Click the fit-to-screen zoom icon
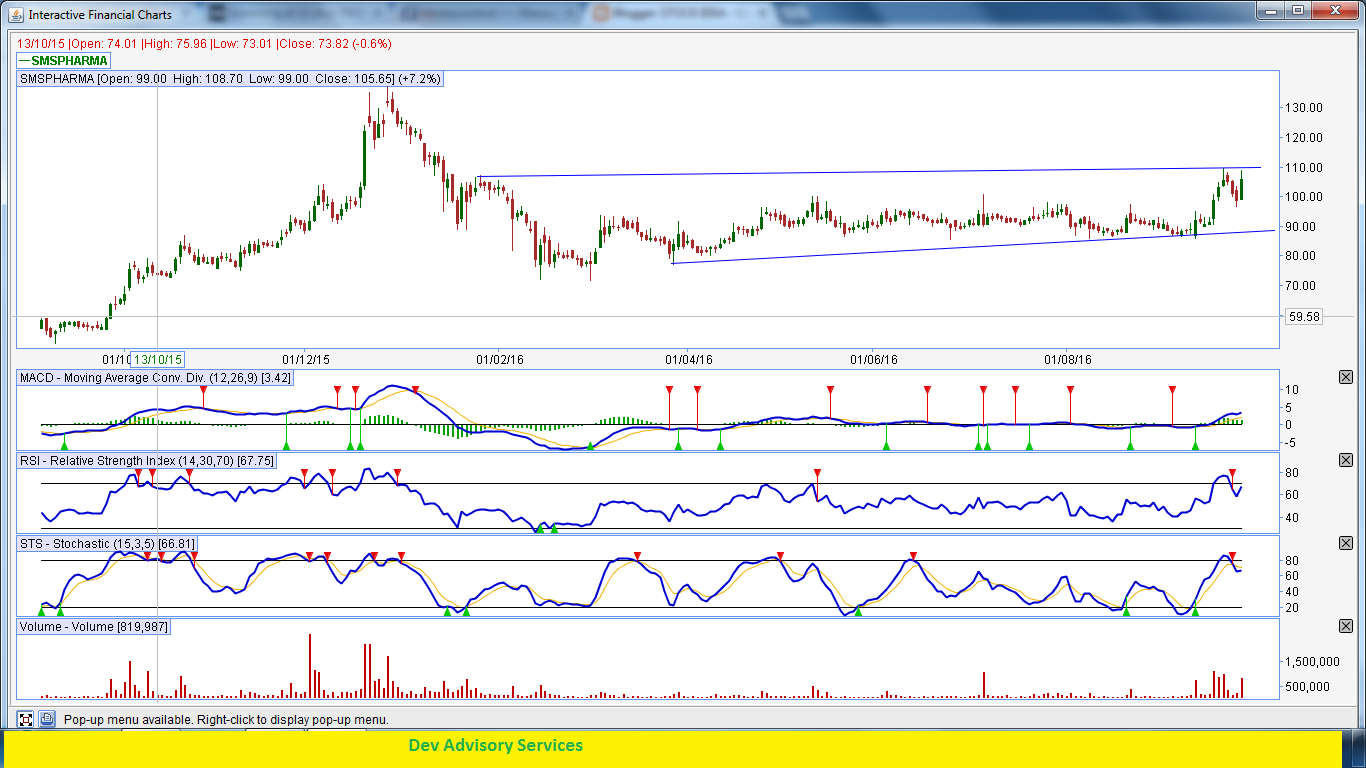The image size is (1366, 768). pyautogui.click(x=26, y=719)
